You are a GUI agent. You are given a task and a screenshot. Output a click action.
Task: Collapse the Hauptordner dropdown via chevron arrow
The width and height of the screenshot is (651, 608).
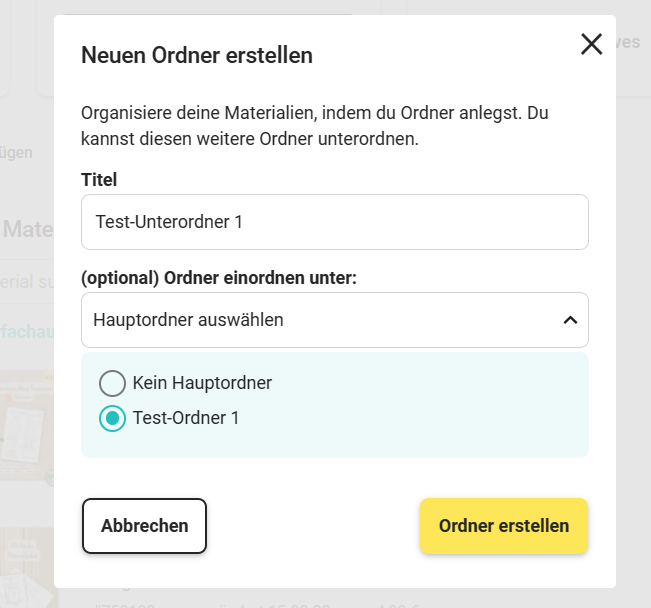point(570,320)
